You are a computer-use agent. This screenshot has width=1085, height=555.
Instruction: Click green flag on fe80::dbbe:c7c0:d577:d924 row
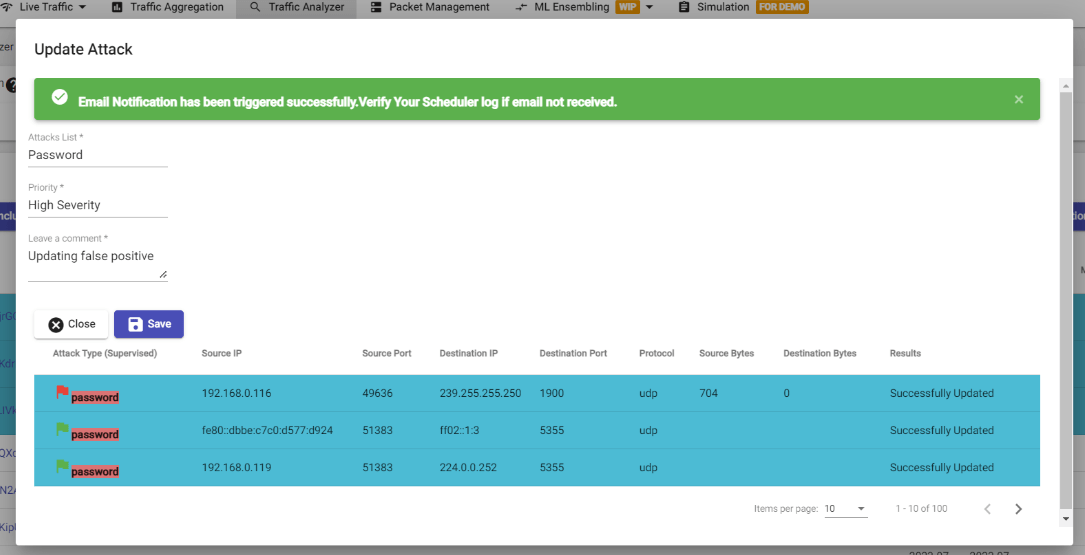point(62,429)
